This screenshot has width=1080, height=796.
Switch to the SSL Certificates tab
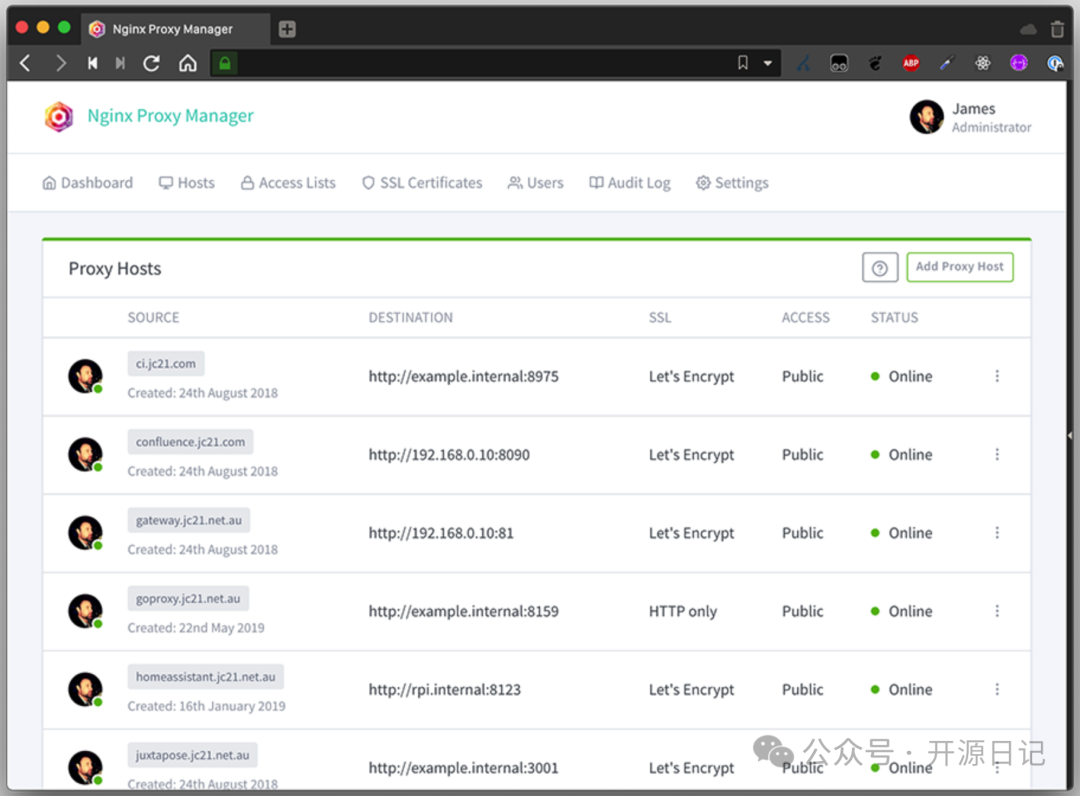click(x=422, y=183)
